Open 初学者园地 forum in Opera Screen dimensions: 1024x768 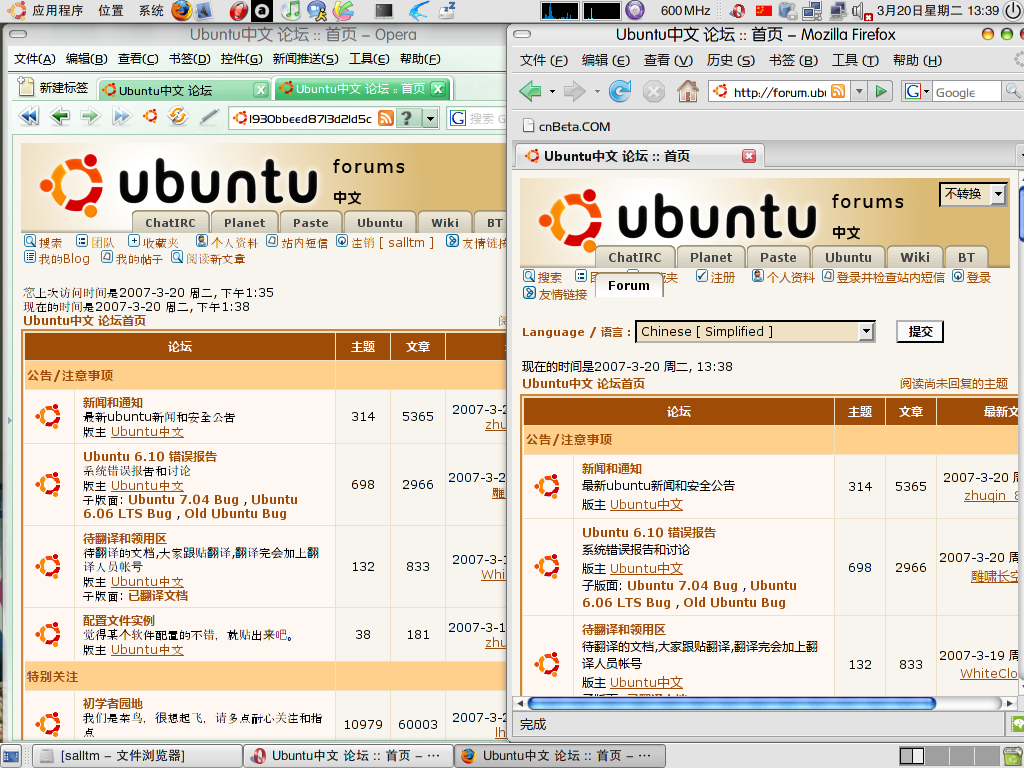coord(112,703)
